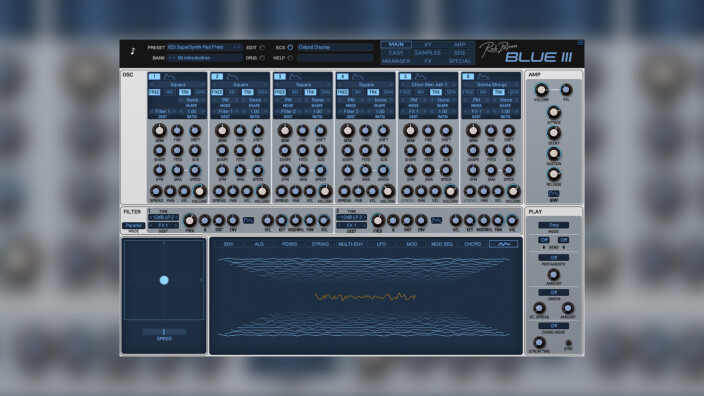
Task: Open the MANAGER page tab
Action: click(396, 61)
